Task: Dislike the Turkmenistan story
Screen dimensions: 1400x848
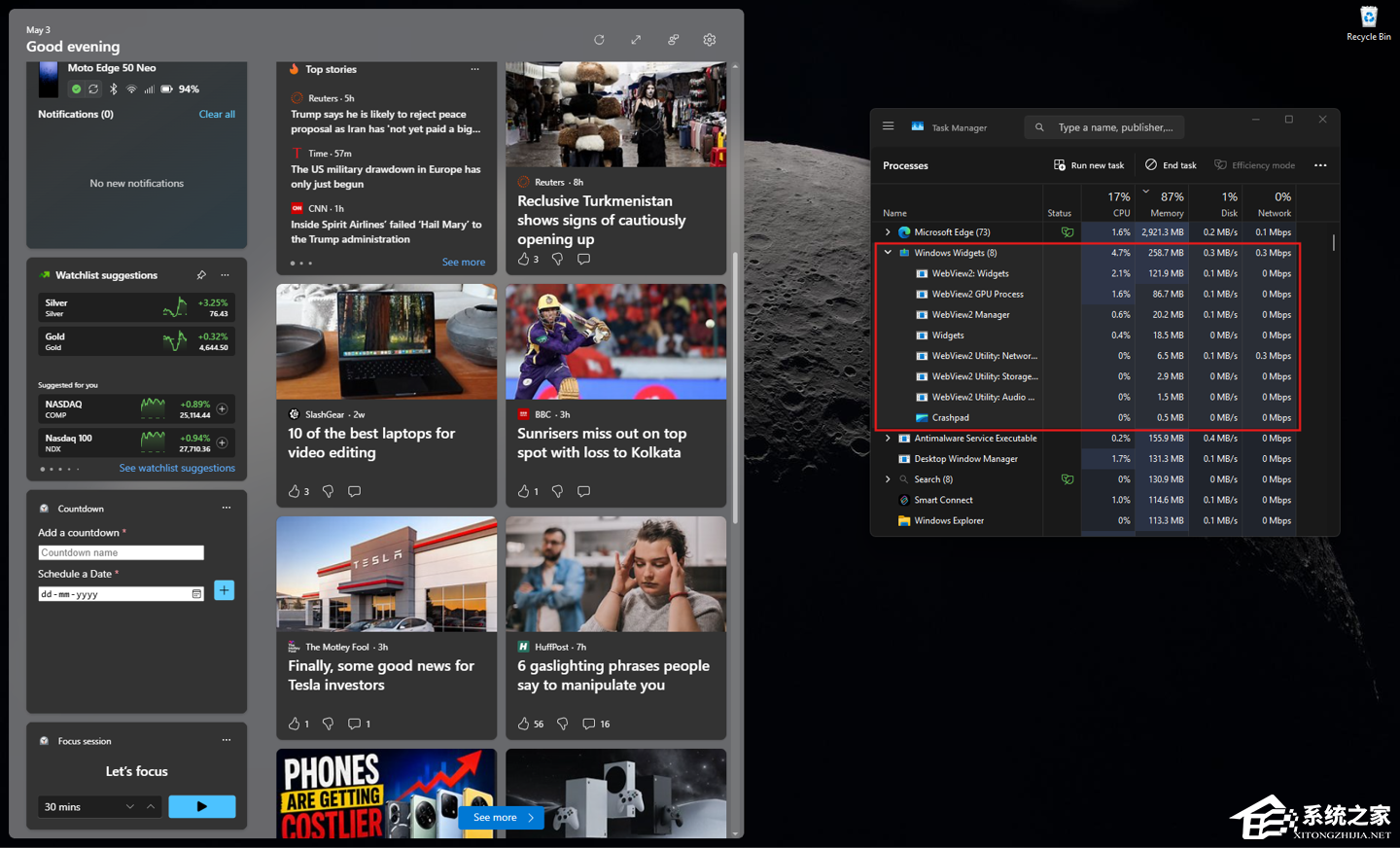Action: [x=557, y=259]
